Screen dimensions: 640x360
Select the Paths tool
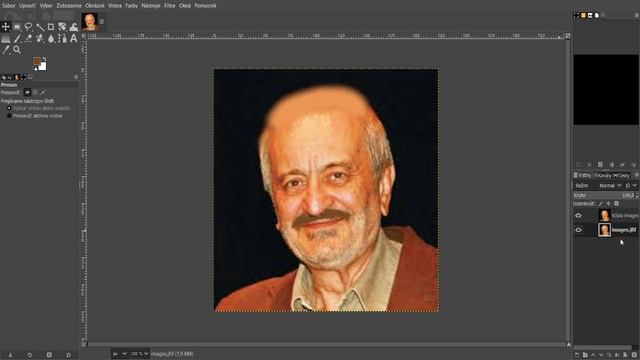click(x=62, y=39)
